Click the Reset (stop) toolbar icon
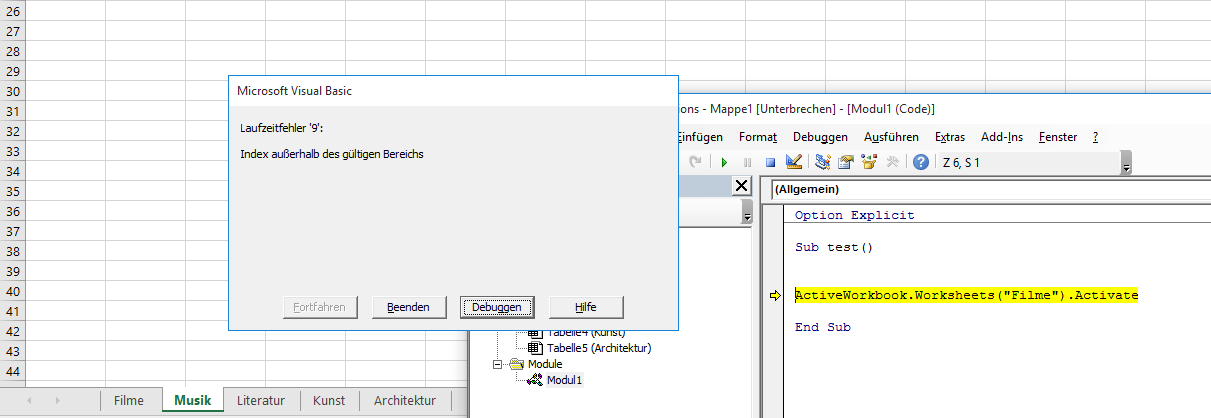The width and height of the screenshot is (1211, 418). [770, 162]
